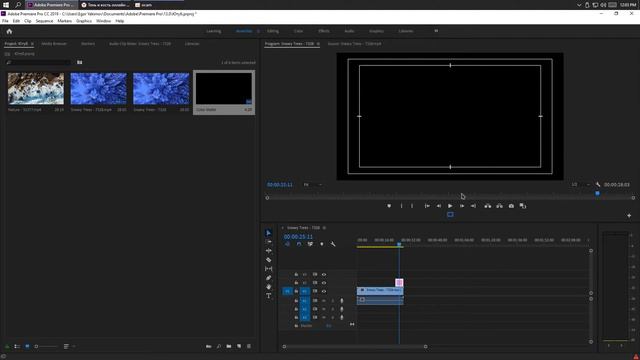Open the Fit zoom level dropdown
The width and height of the screenshot is (640, 360).
point(313,184)
